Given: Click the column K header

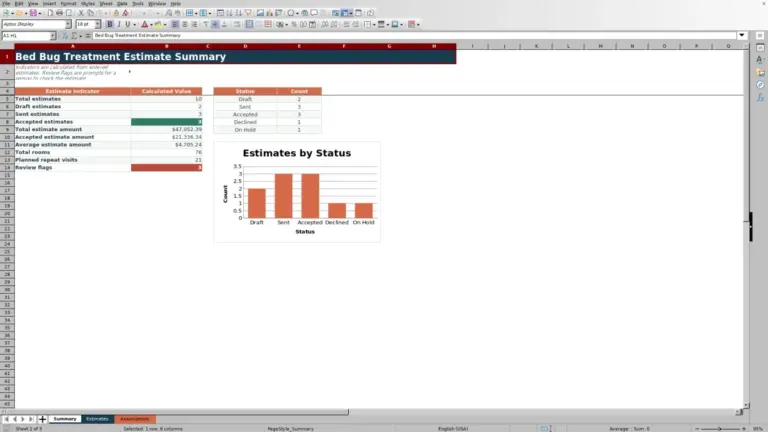Looking at the screenshot, I should pyautogui.click(x=536, y=46).
